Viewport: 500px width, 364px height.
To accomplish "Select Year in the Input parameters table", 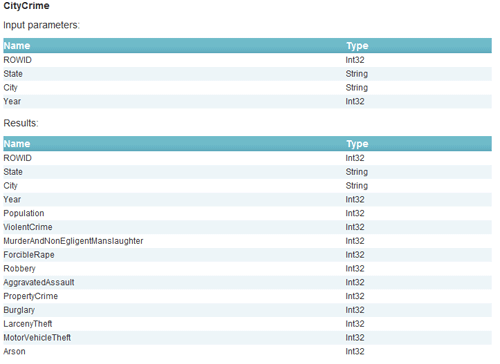I will tap(12, 101).
